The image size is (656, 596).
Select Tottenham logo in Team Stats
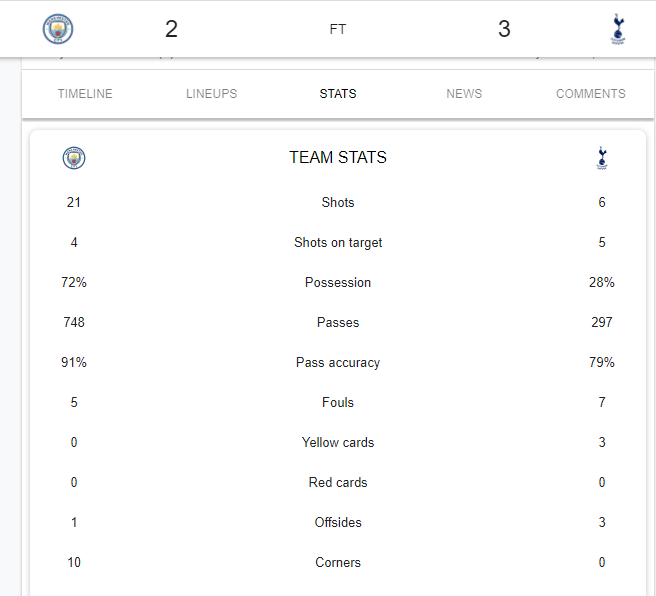pos(602,158)
